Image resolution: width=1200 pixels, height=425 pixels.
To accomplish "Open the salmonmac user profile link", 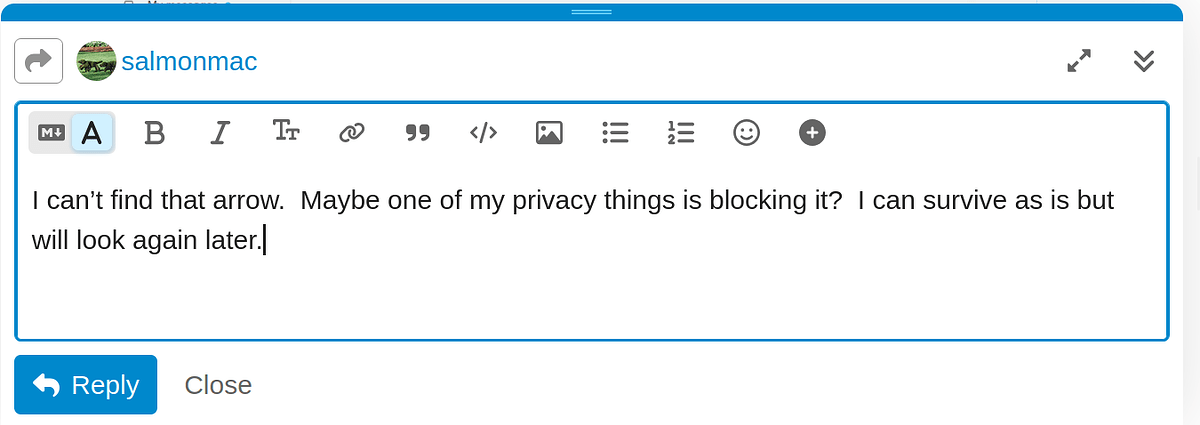I will click(189, 62).
